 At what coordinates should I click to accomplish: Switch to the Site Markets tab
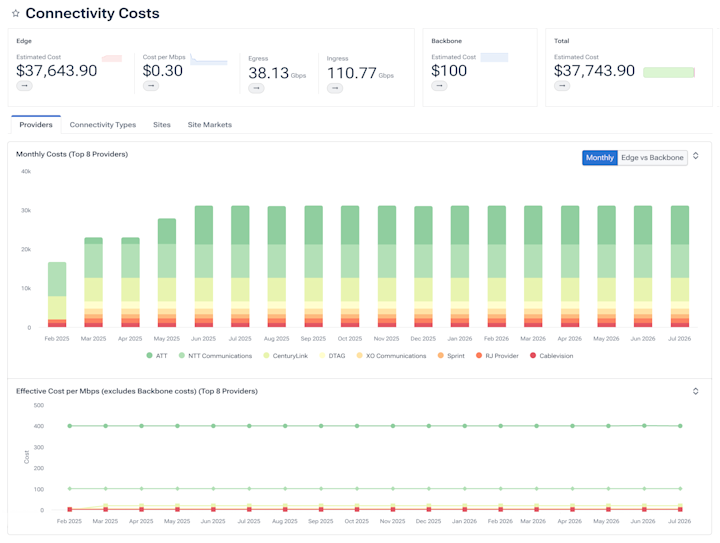pyautogui.click(x=209, y=125)
